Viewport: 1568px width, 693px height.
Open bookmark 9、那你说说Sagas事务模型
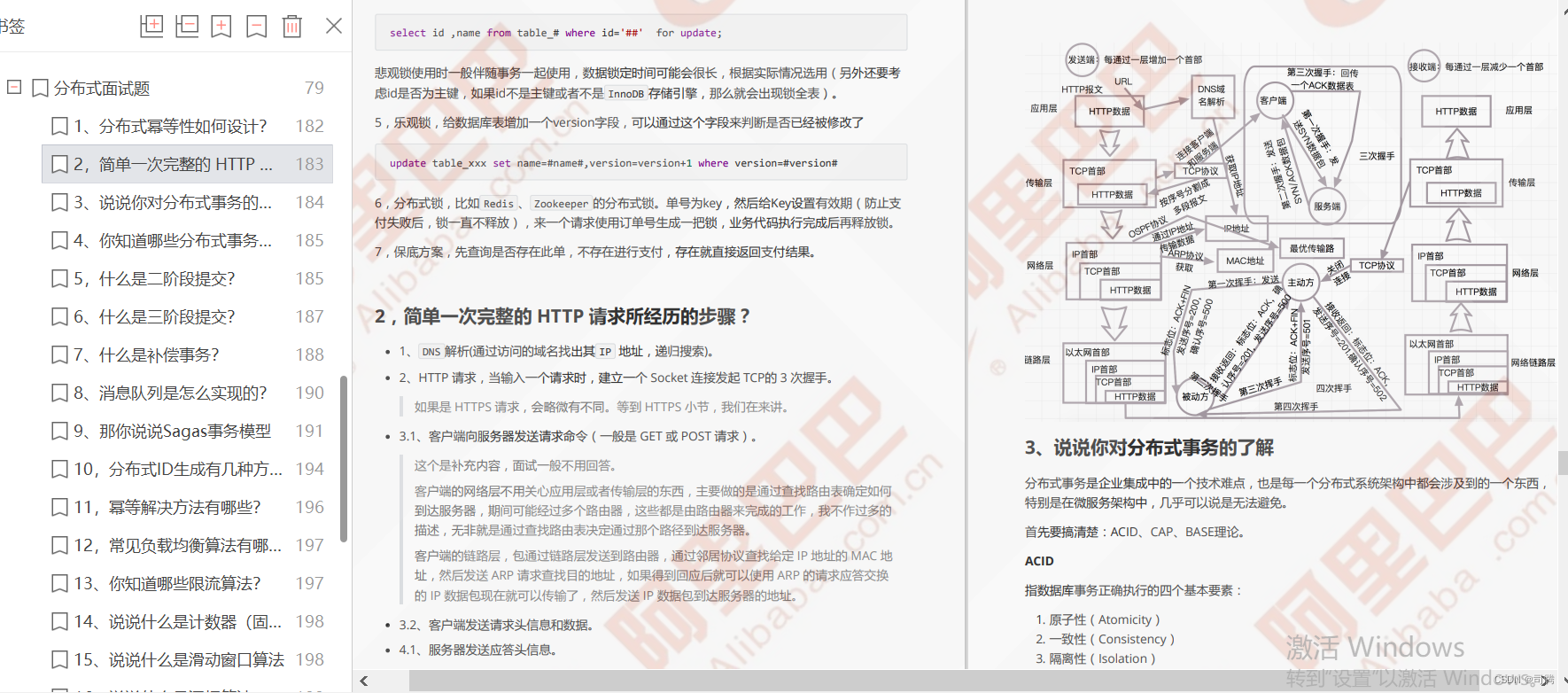point(172,431)
